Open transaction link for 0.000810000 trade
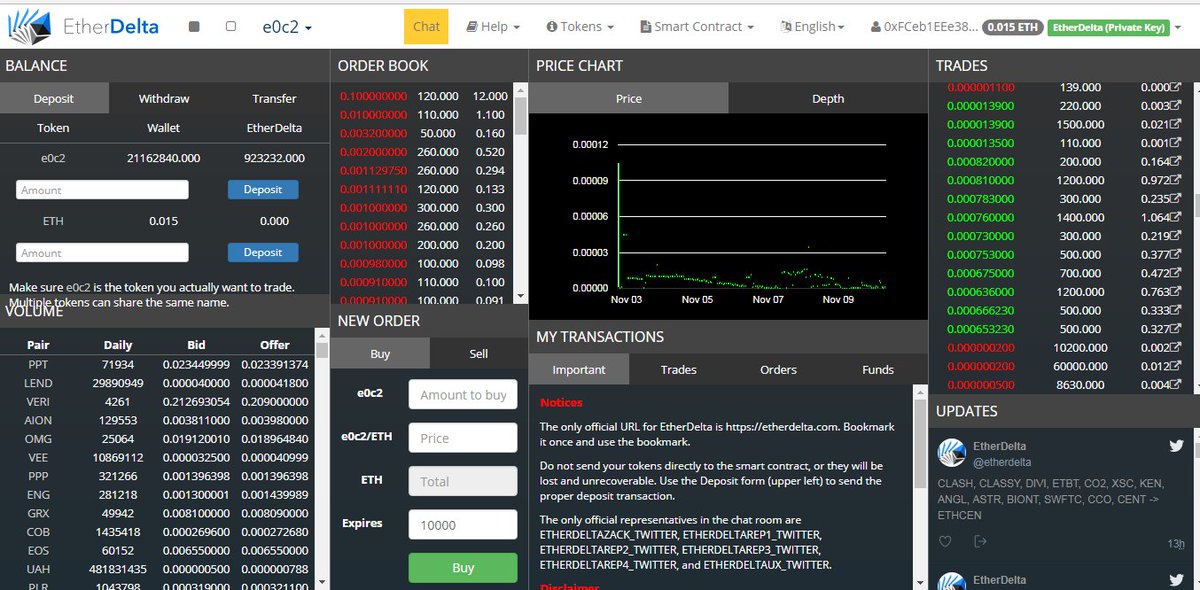The image size is (1200, 590). click(x=1176, y=180)
